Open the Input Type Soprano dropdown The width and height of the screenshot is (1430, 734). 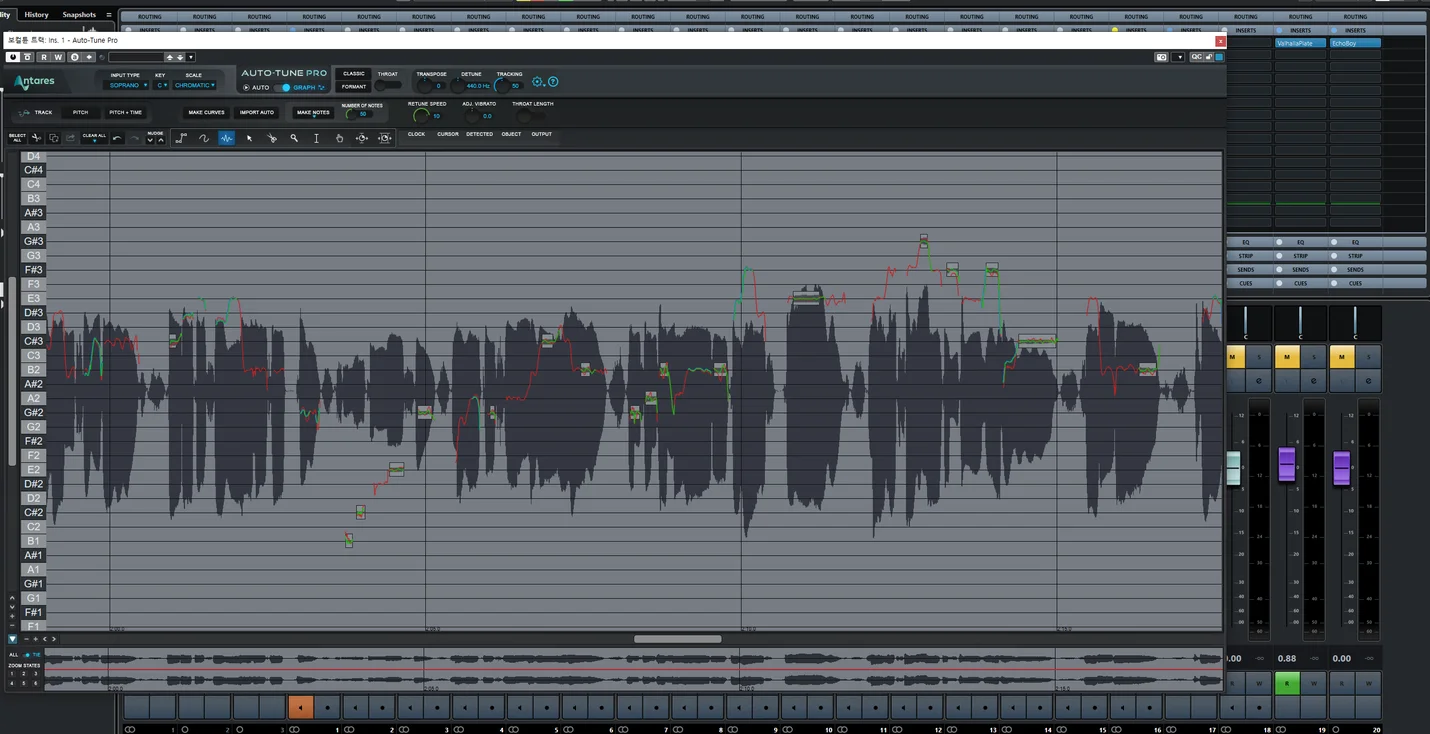128,85
